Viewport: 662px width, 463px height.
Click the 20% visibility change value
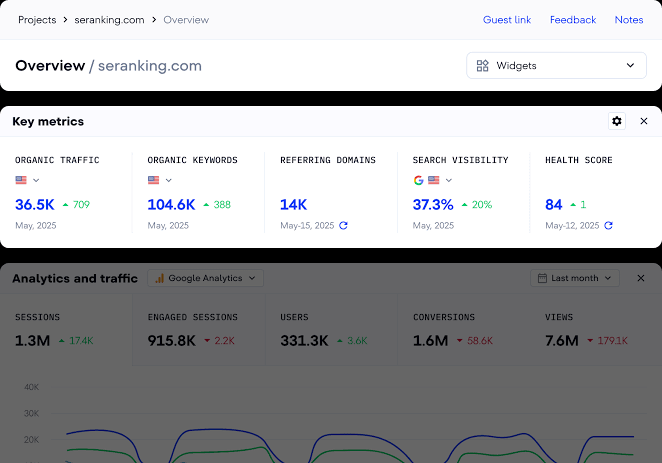click(x=482, y=205)
